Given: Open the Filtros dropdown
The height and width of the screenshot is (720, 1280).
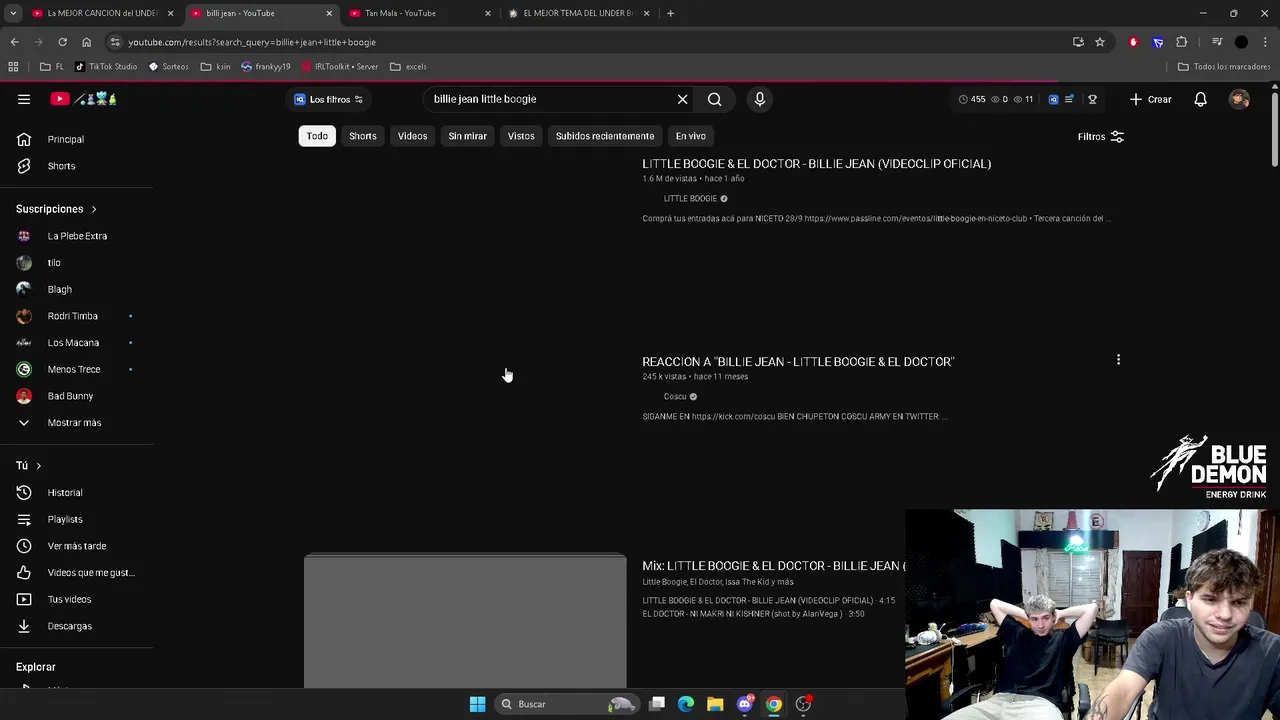Looking at the screenshot, I should coord(1101,136).
